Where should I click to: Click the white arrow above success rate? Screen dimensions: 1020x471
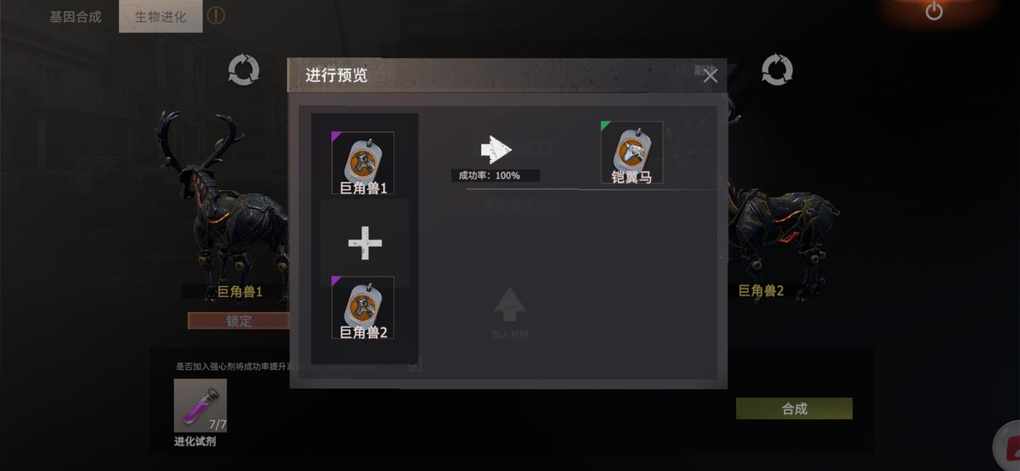click(496, 150)
